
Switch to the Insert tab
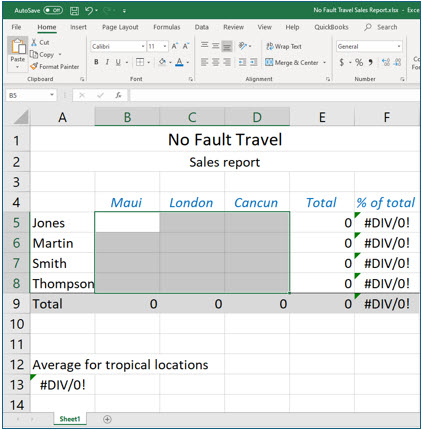pyautogui.click(x=78, y=27)
